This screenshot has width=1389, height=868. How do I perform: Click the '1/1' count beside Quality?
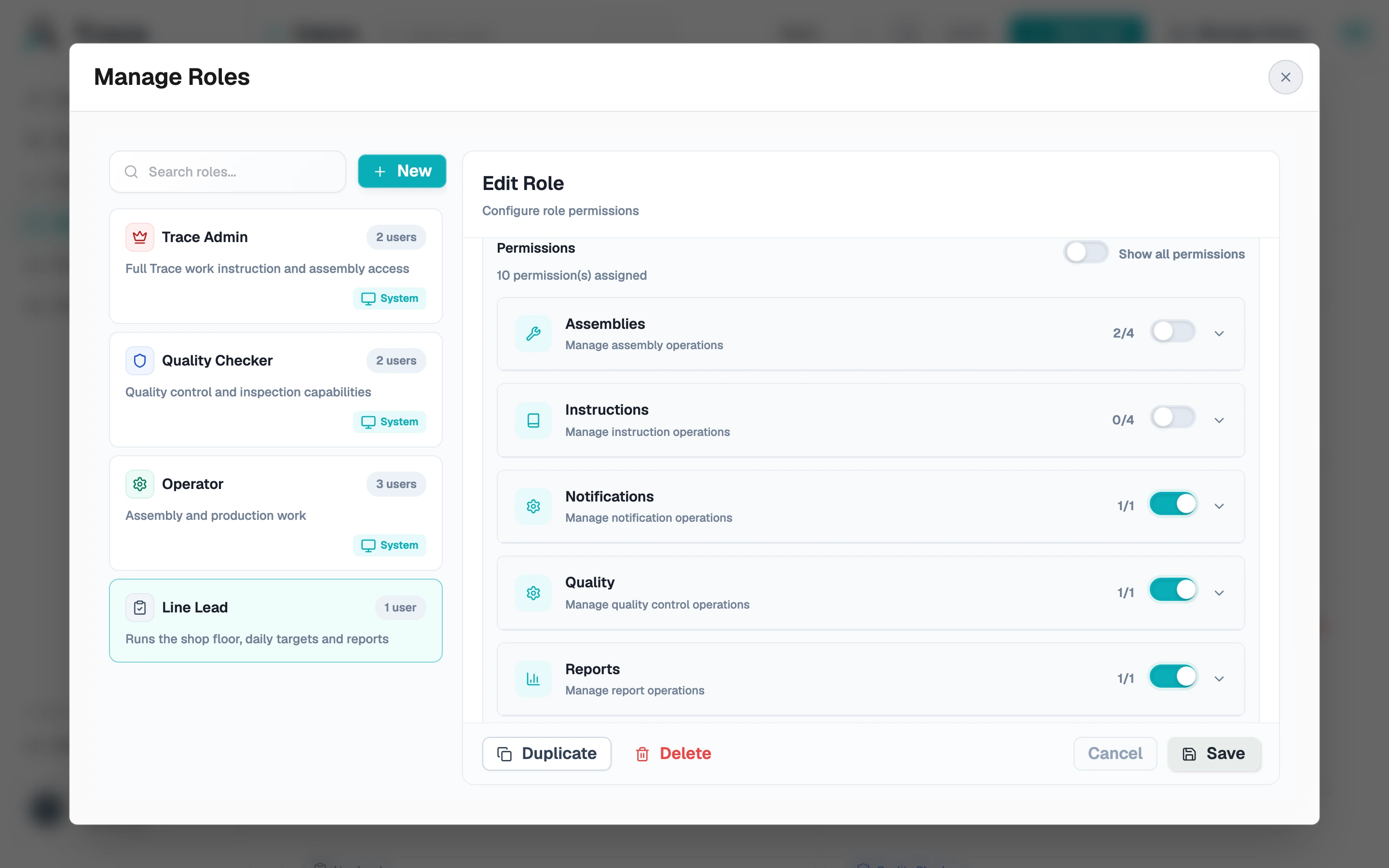(1126, 593)
